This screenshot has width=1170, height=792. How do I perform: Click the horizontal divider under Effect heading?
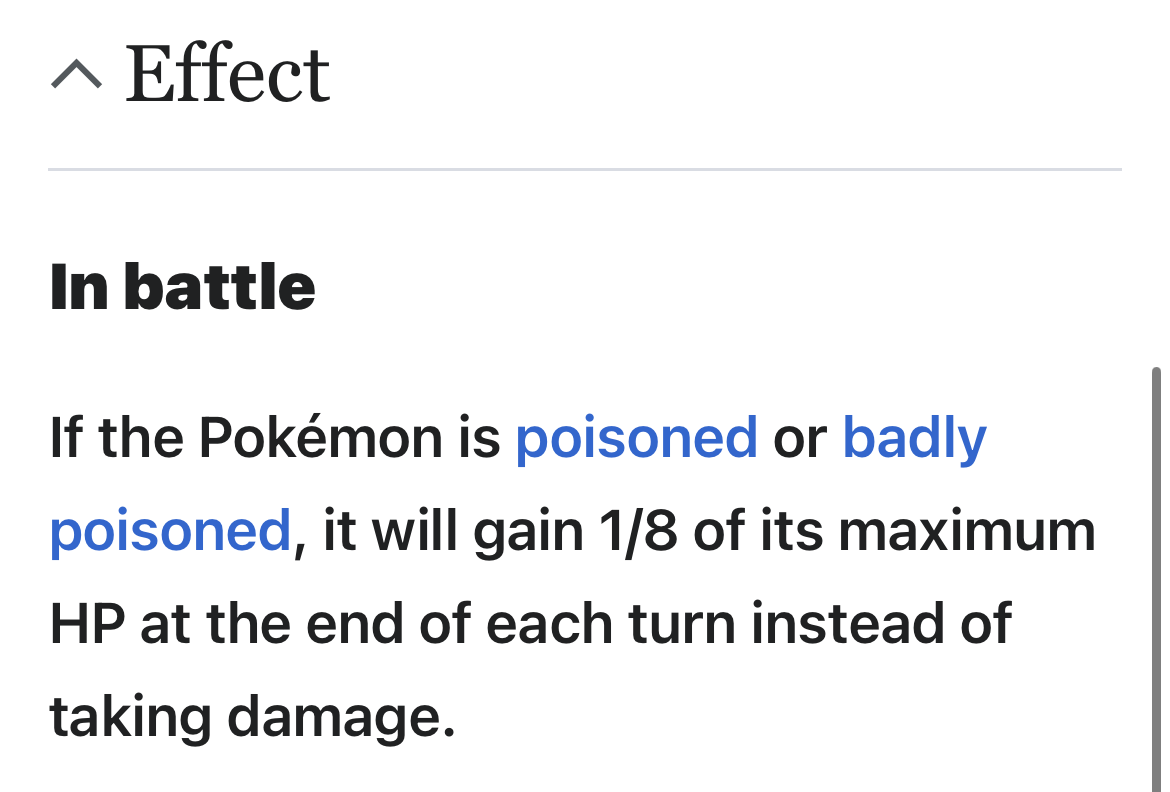pos(585,170)
